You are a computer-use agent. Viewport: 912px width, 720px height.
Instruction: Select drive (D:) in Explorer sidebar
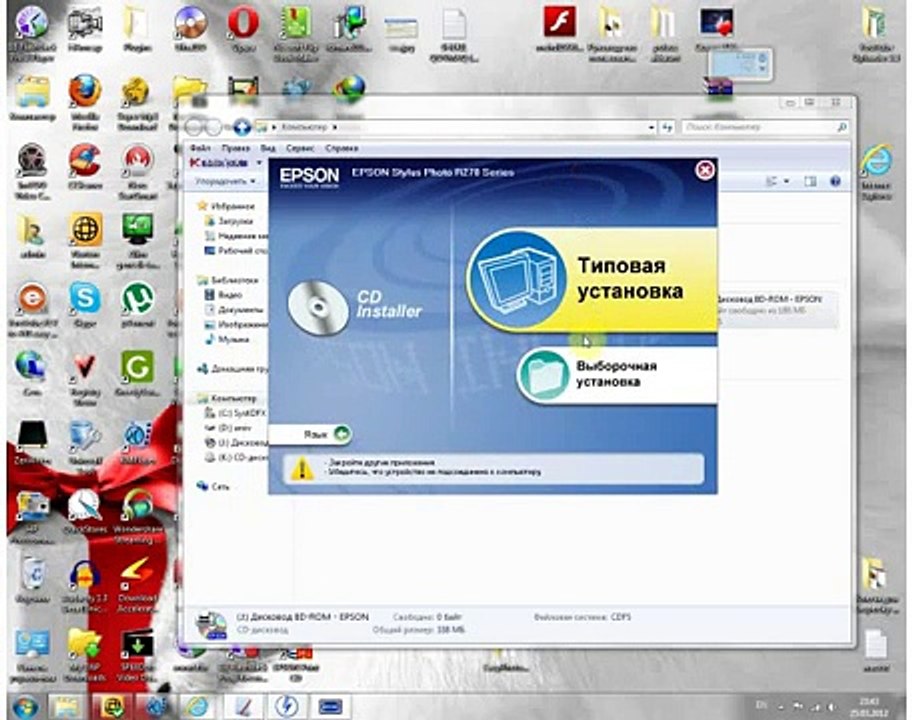[x=234, y=427]
